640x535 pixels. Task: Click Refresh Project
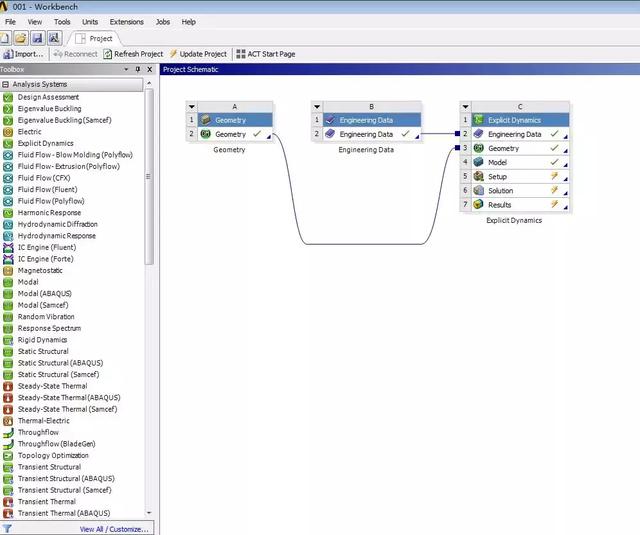(x=133, y=54)
